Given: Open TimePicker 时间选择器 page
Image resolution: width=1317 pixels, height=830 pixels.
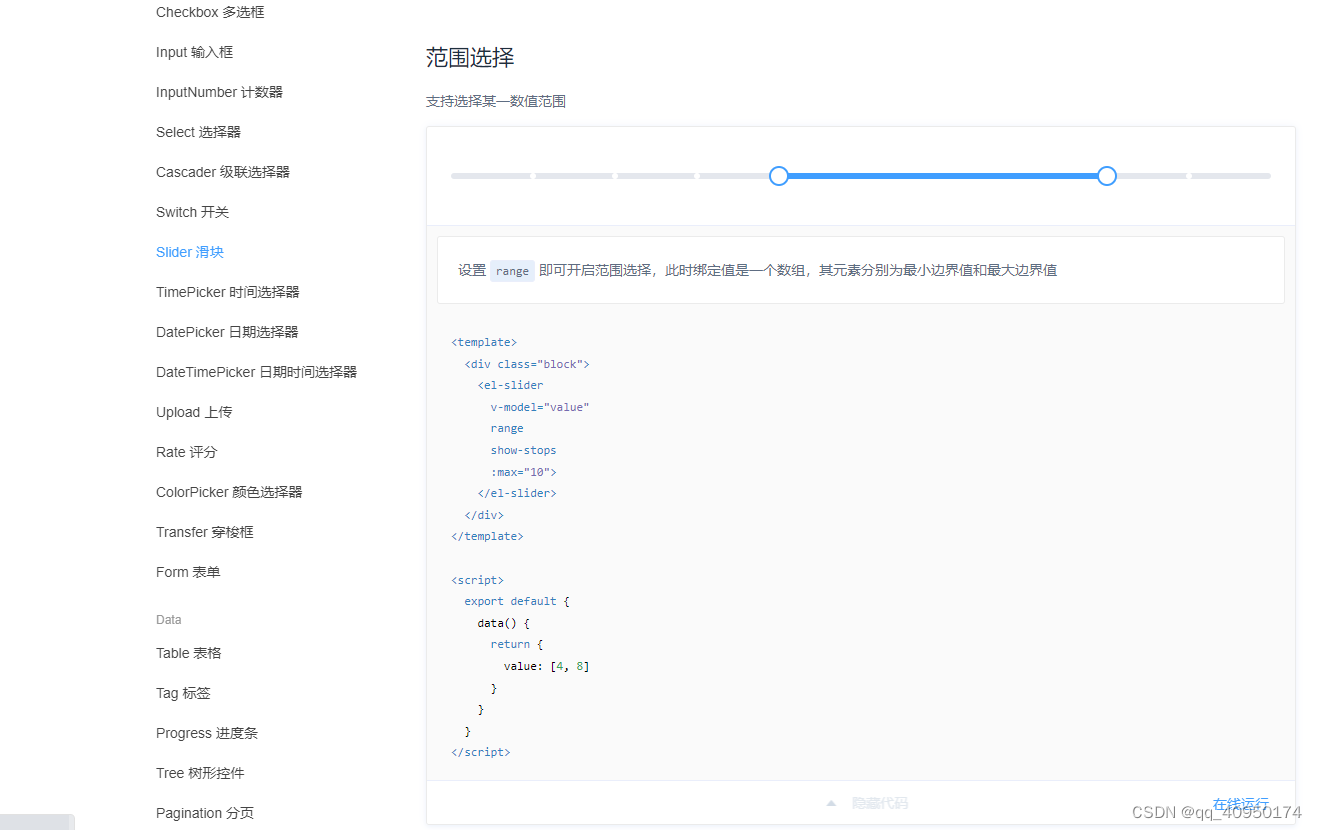Looking at the screenshot, I should coord(228,292).
